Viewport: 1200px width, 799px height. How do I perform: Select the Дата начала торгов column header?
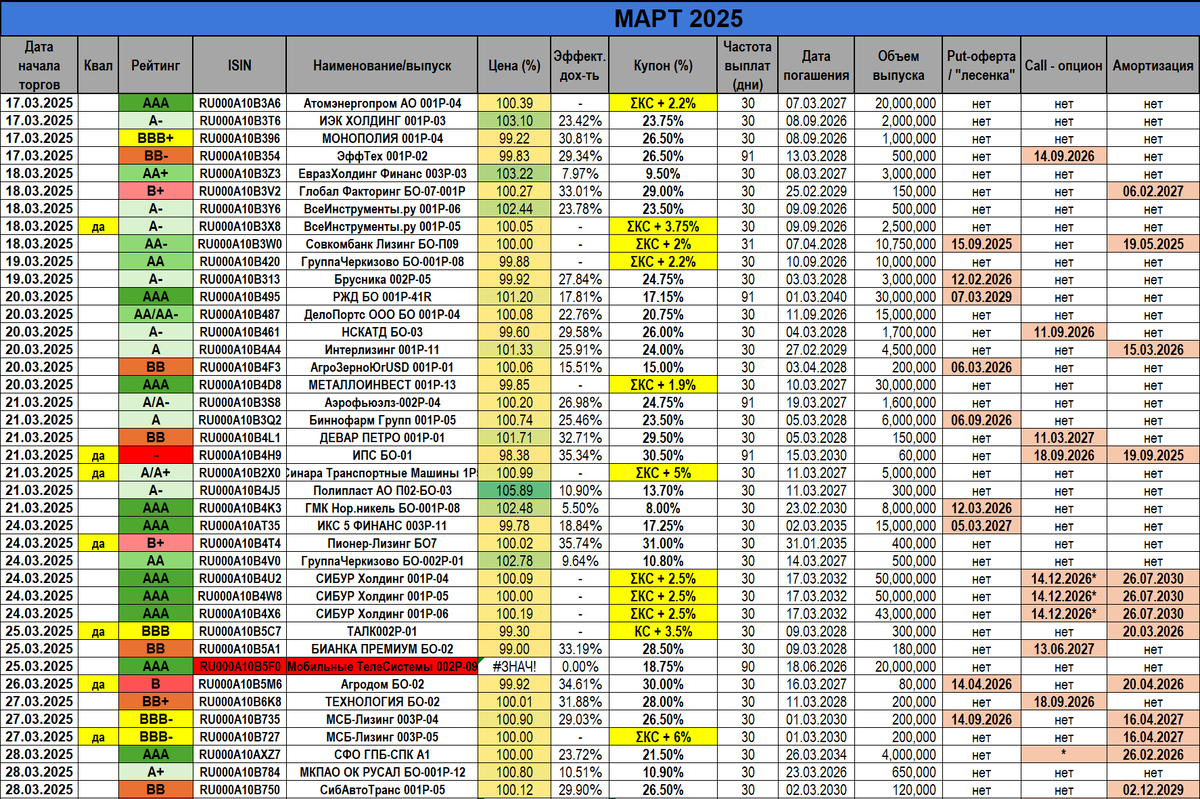click(x=38, y=65)
